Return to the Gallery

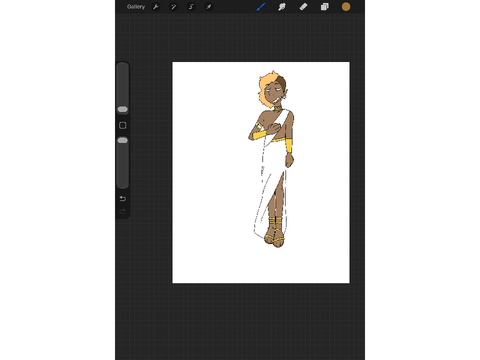136,7
